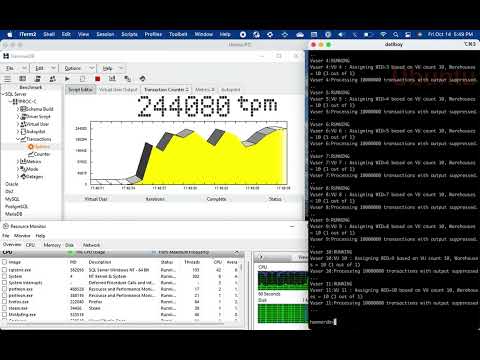This screenshot has width=480, height=360.
Task: Check the System Interrupts checkbox
Action: pos(5,283)
